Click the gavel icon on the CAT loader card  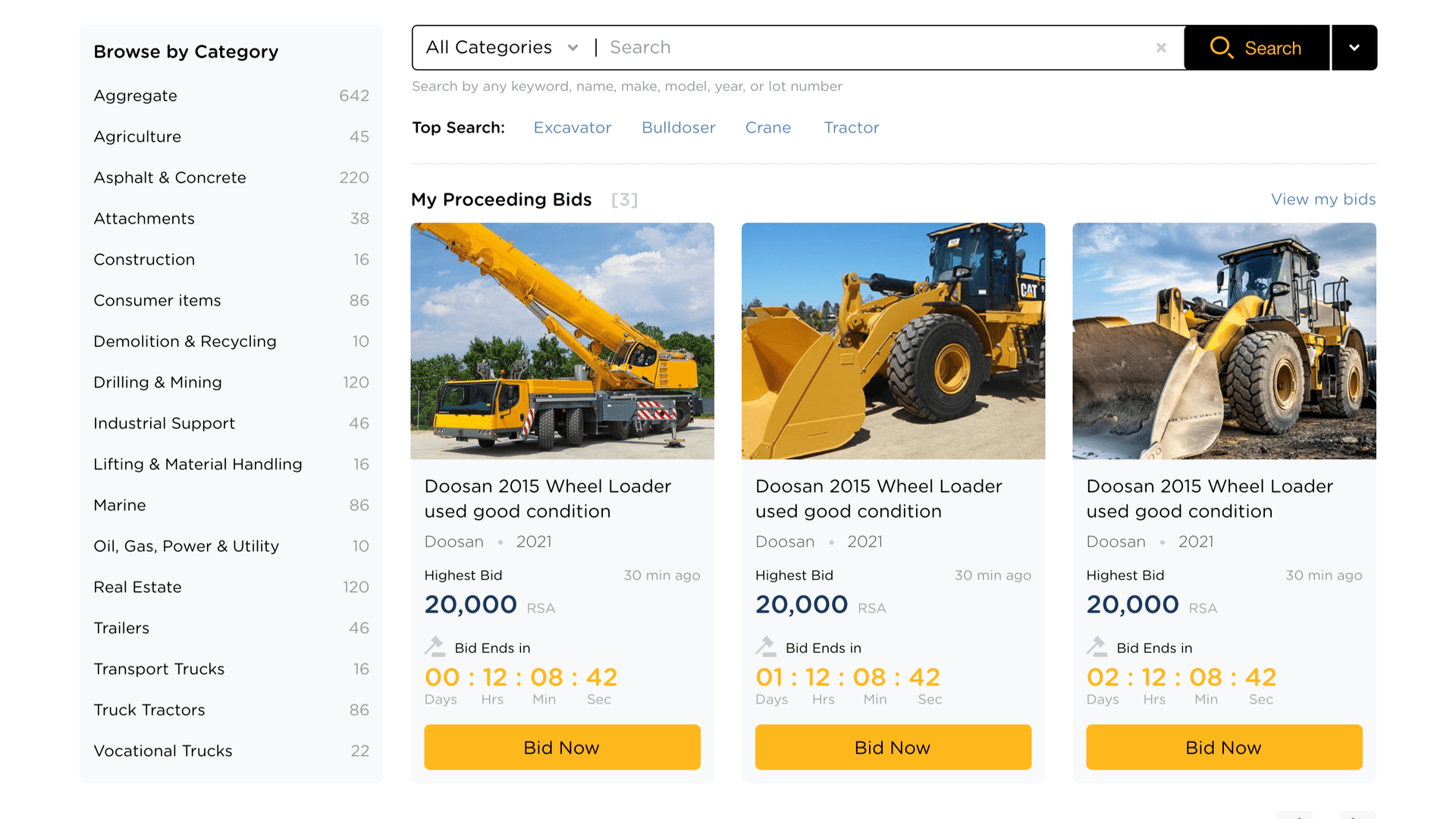pos(766,647)
